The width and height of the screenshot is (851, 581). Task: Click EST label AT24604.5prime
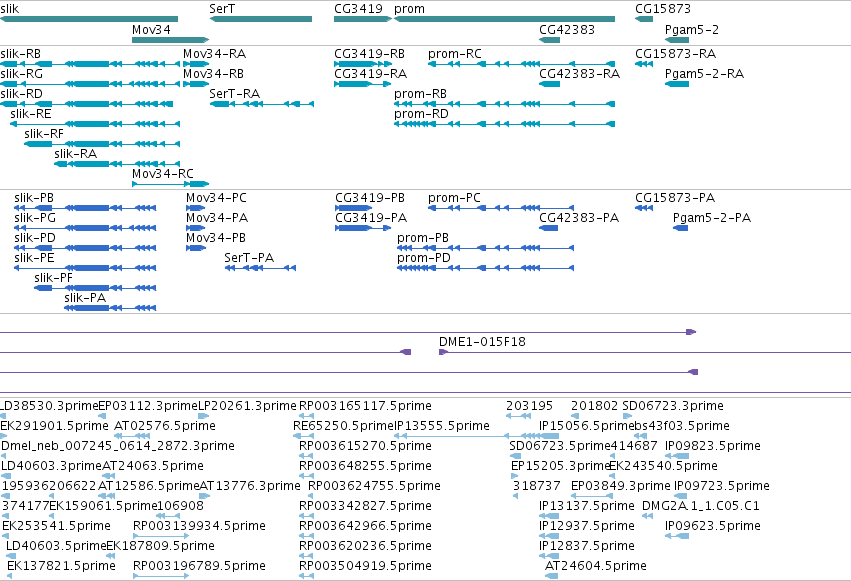tap(595, 566)
